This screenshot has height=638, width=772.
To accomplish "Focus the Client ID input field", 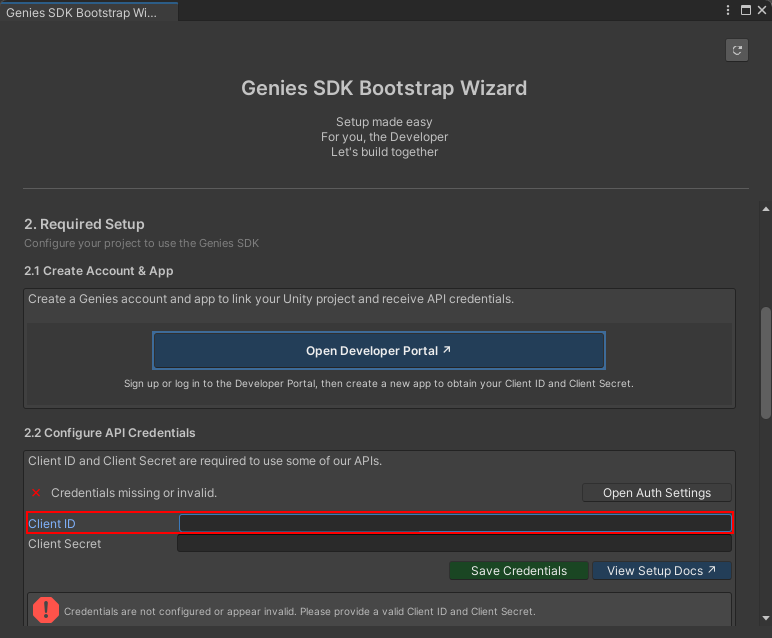I will (x=455, y=523).
